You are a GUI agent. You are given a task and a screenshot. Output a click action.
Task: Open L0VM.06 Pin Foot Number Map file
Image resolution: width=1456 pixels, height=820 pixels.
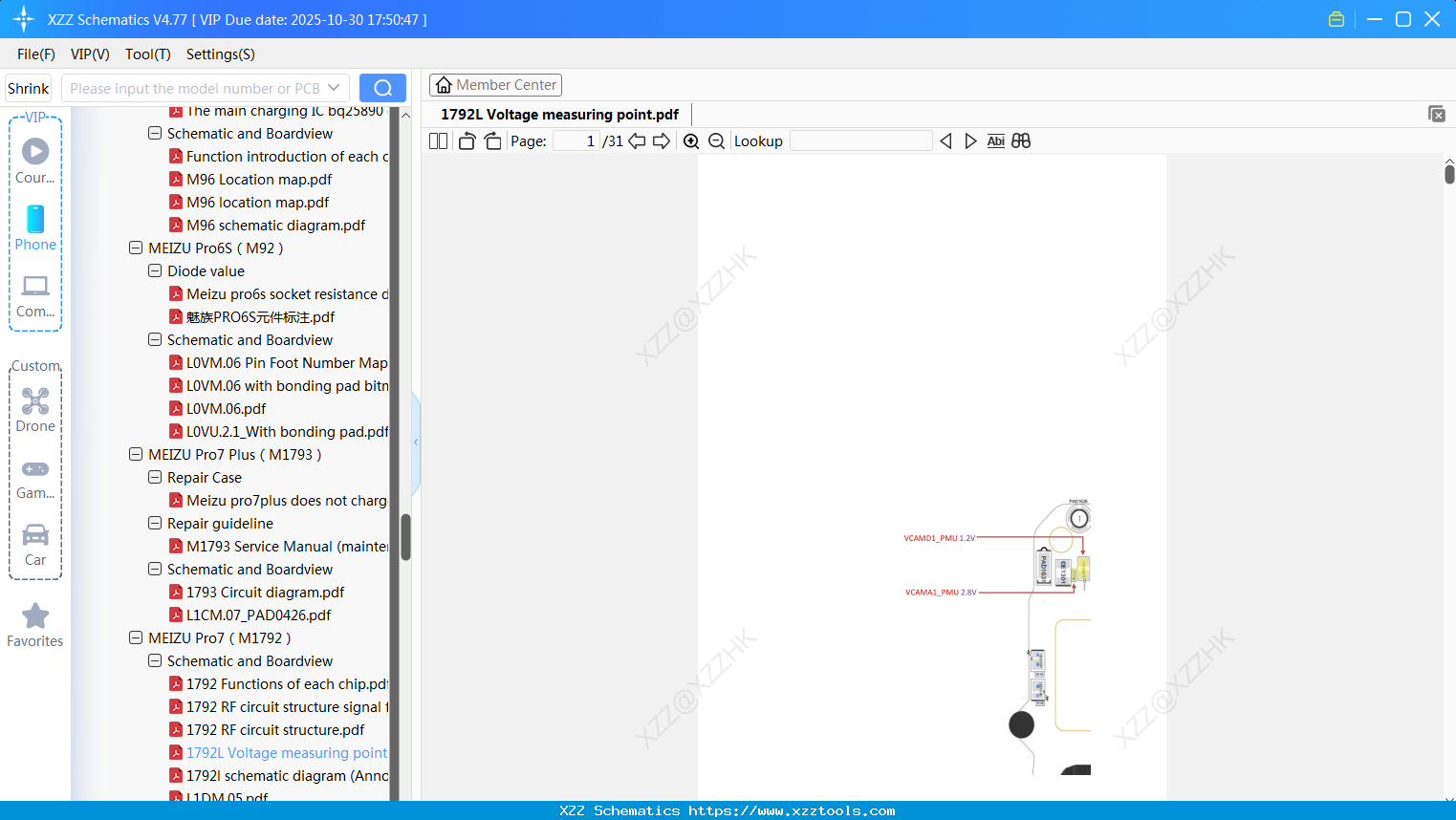[287, 363]
